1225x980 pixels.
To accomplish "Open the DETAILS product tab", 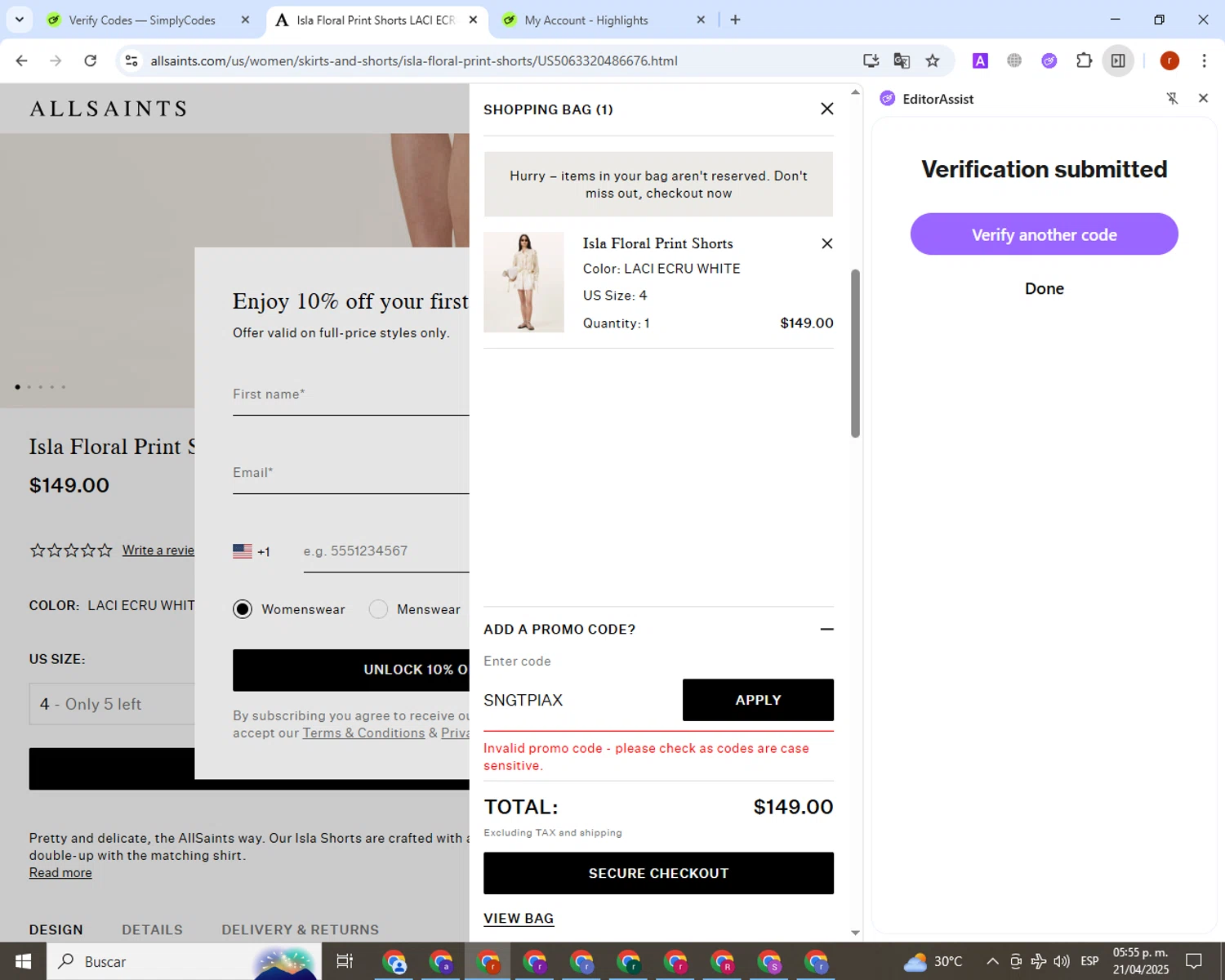I will pyautogui.click(x=152, y=929).
